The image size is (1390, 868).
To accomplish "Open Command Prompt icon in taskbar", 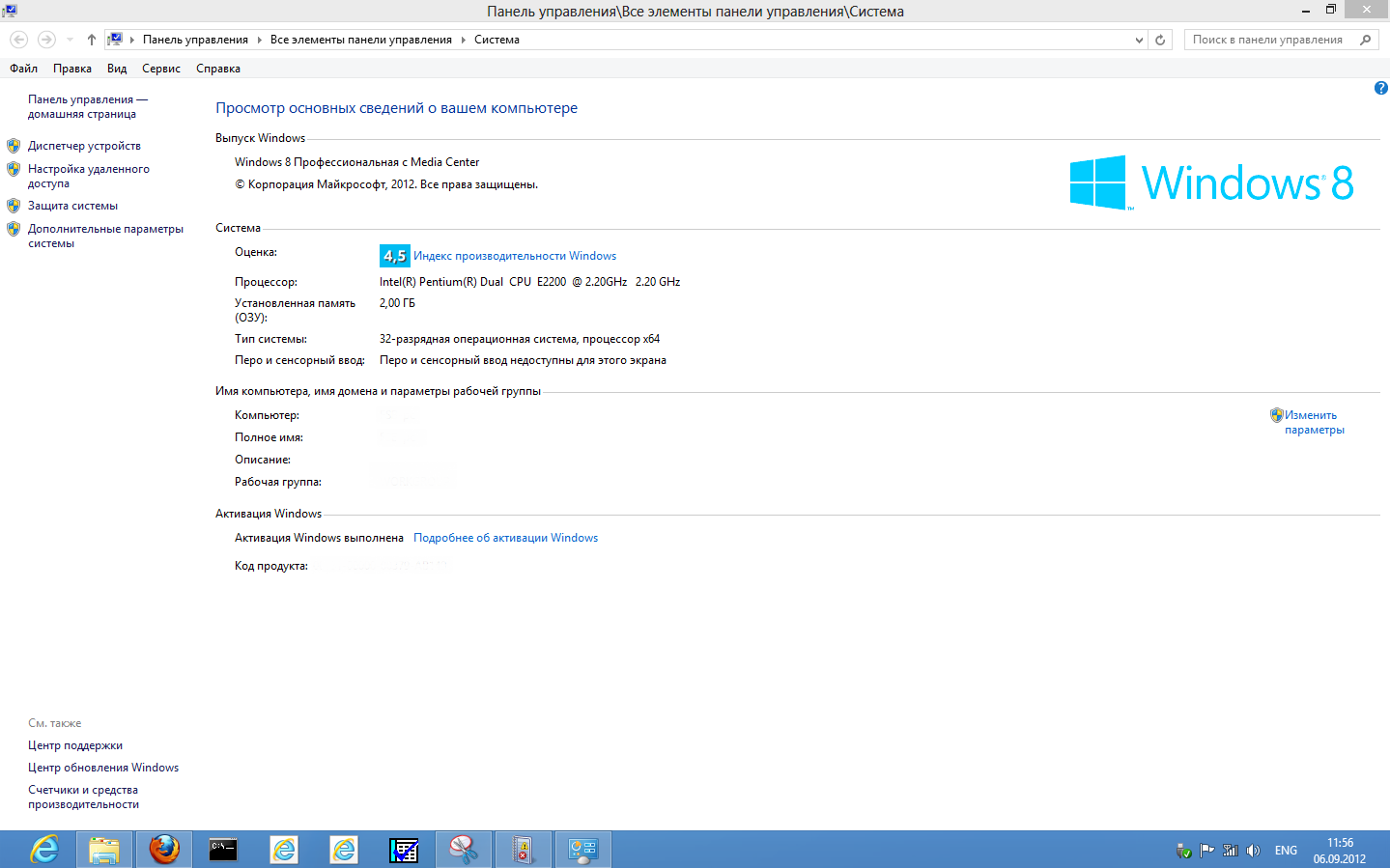I will coord(223,850).
